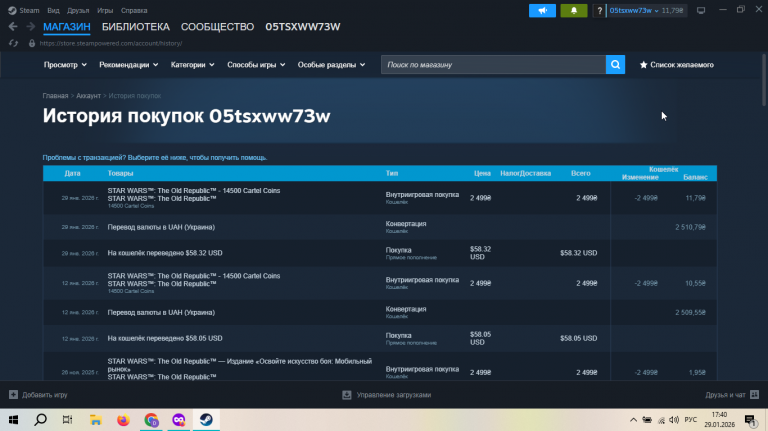
Task: Expand the Рекомендации dropdown
Action: pos(128,65)
